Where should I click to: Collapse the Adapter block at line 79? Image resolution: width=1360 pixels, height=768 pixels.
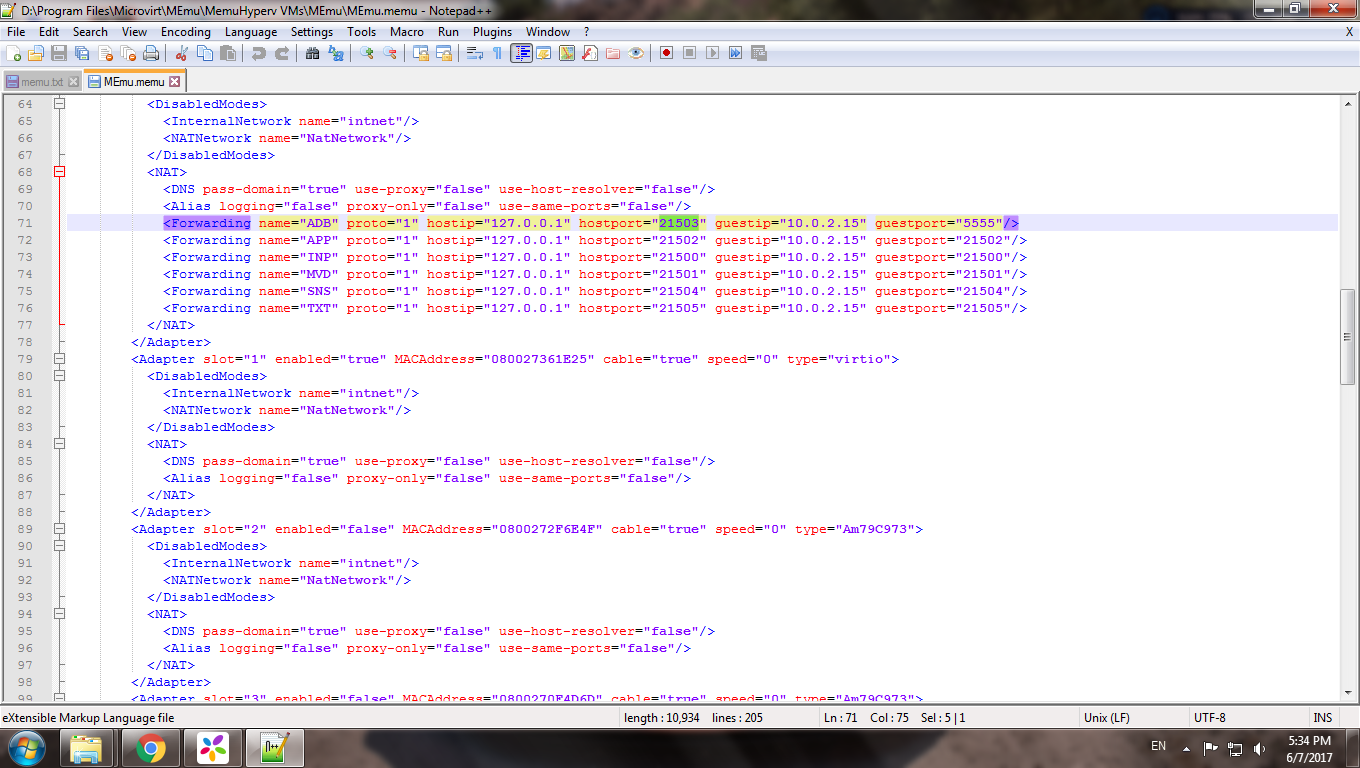click(x=59, y=359)
